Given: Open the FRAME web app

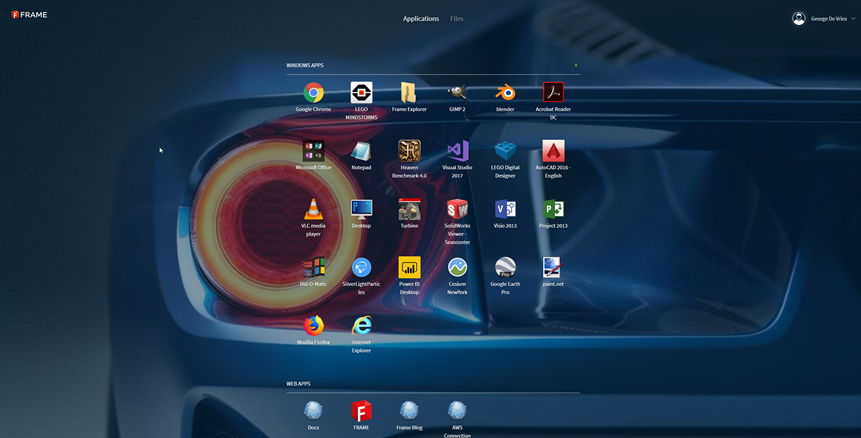Looking at the screenshot, I should [361, 411].
